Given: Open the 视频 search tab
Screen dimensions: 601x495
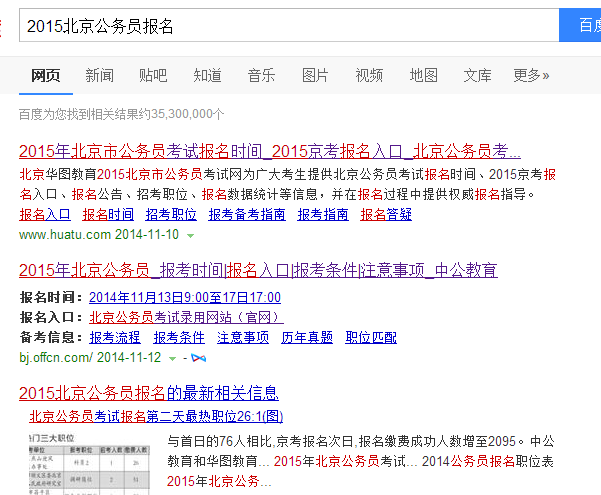Looking at the screenshot, I should [x=369, y=75].
